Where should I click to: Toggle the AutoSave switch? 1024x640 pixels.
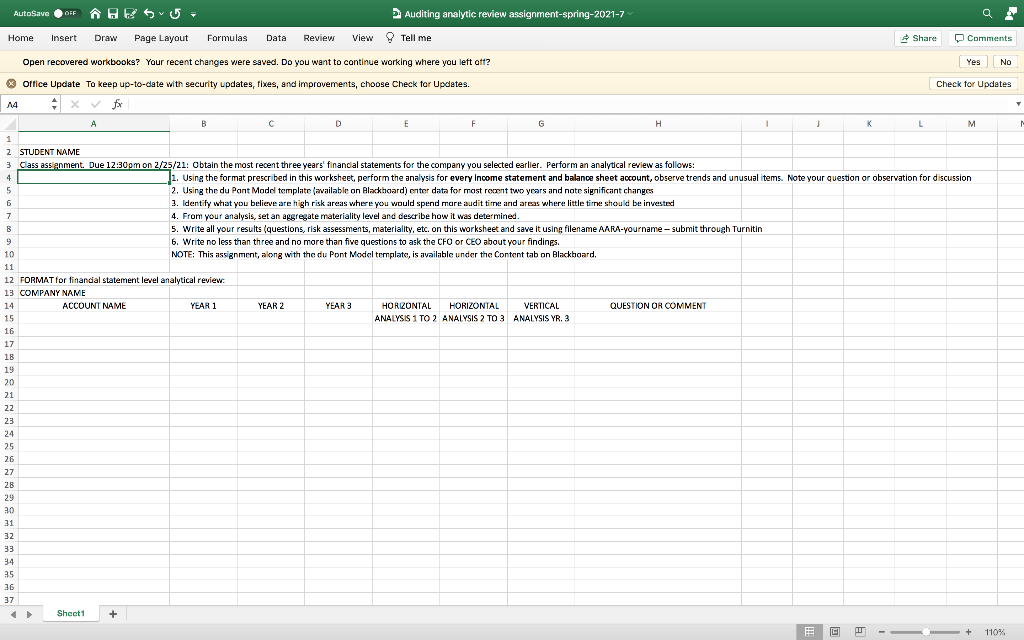[67, 13]
